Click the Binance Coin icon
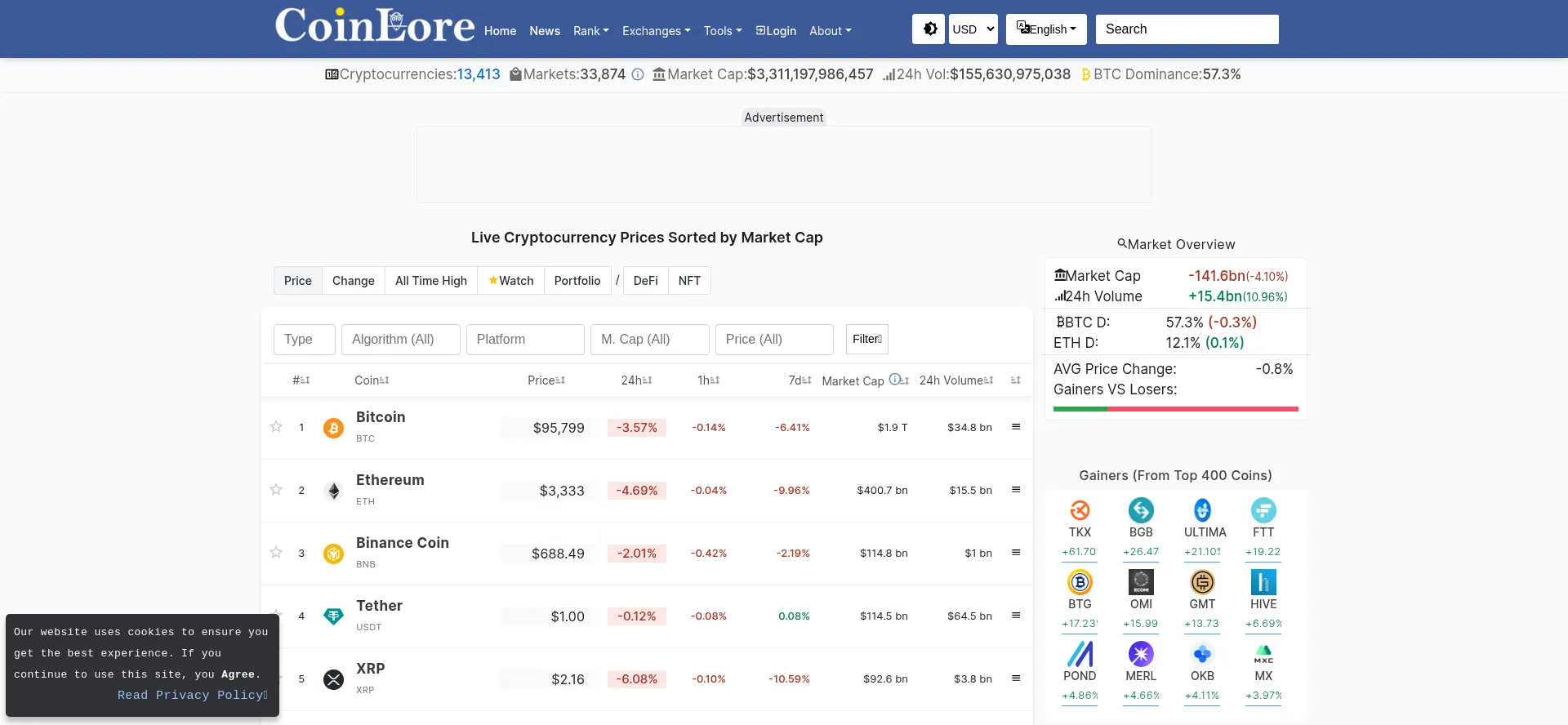This screenshot has height=725, width=1568. pos(333,554)
